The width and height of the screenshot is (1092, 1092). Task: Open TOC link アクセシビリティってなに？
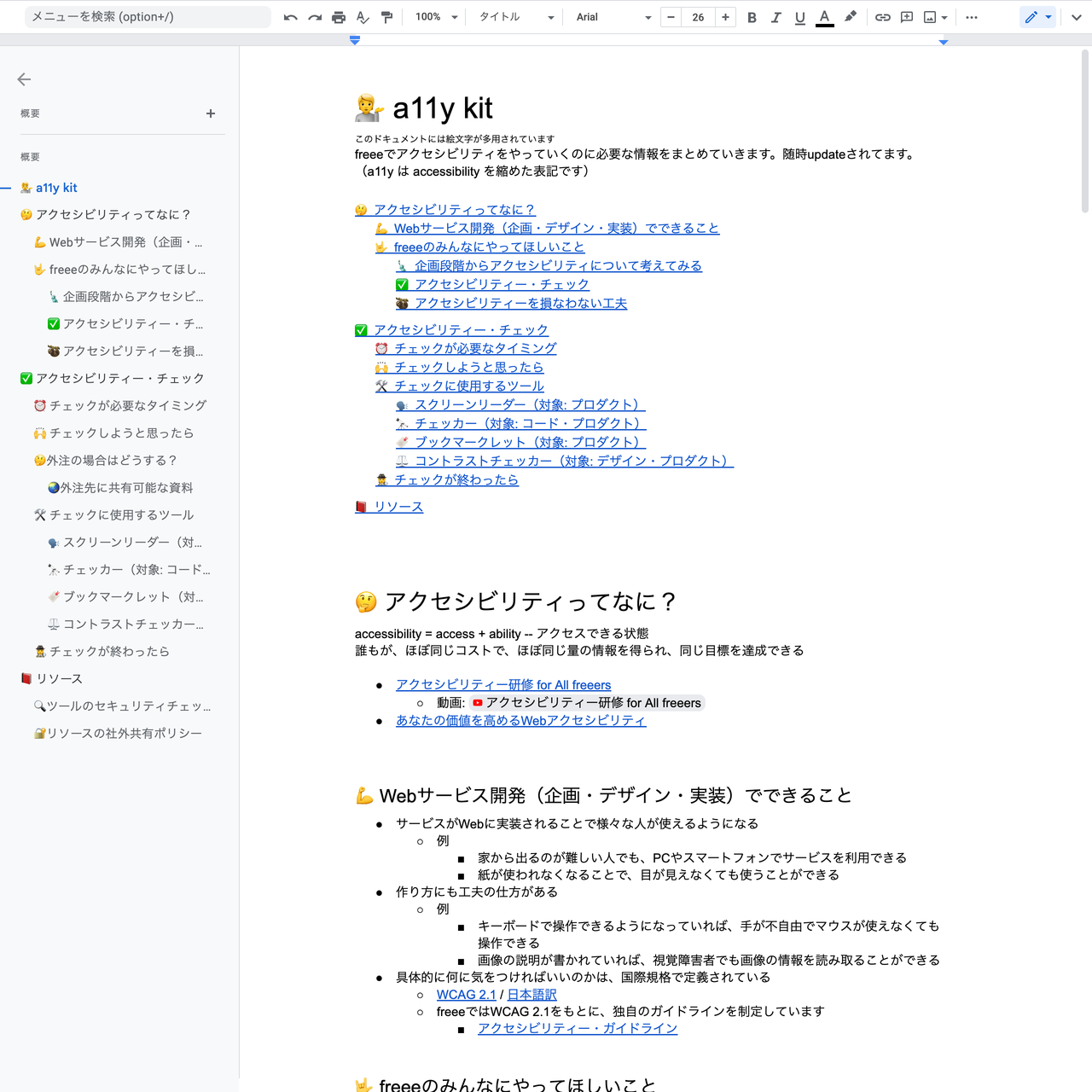pos(445,210)
